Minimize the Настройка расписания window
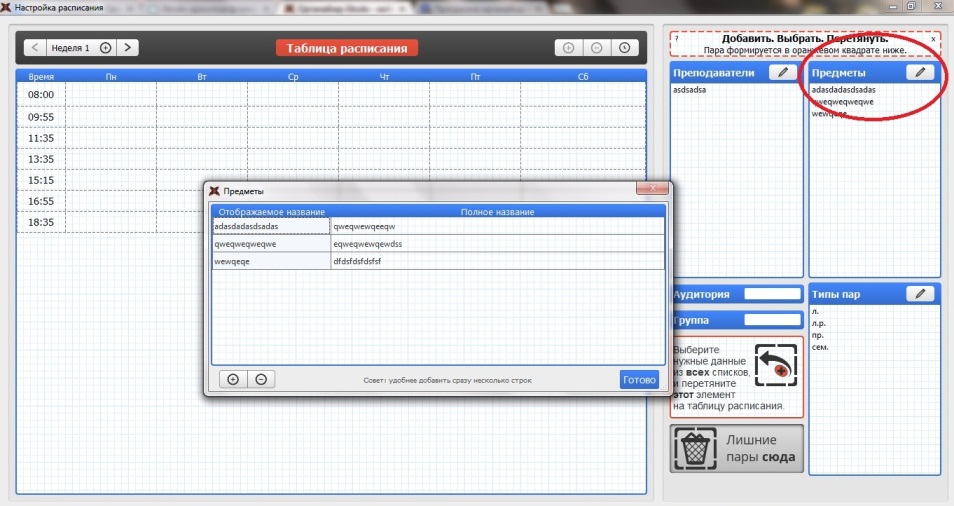954x506 pixels. pyautogui.click(x=893, y=6)
